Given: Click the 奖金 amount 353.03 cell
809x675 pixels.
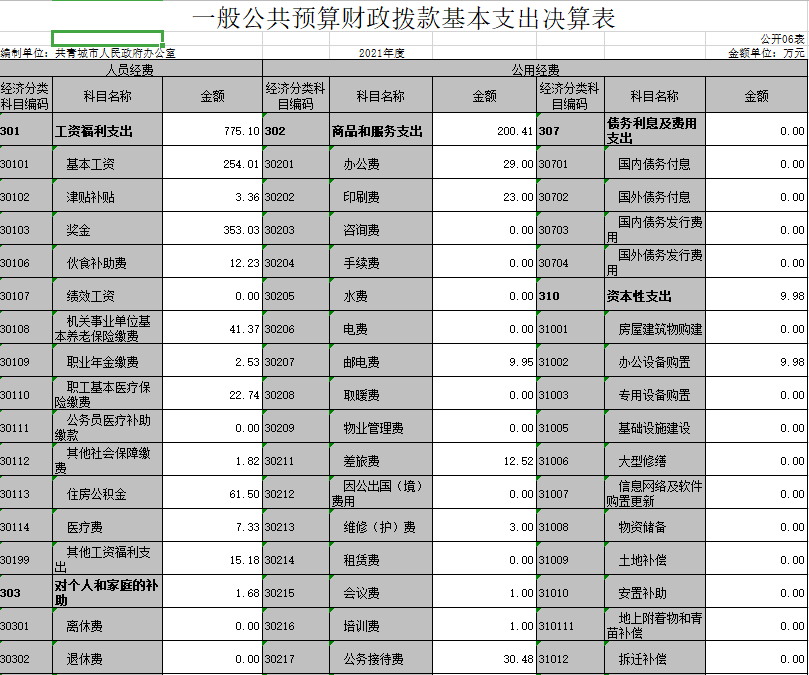Looking at the screenshot, I should pyautogui.click(x=212, y=230).
